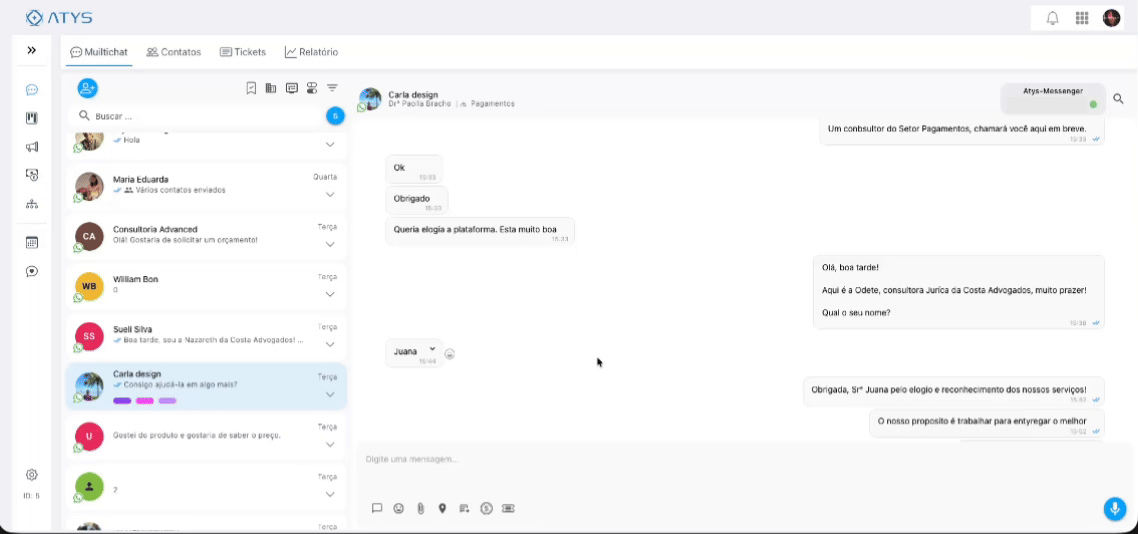Click the location pin icon
This screenshot has height=534, width=1138.
click(442, 508)
